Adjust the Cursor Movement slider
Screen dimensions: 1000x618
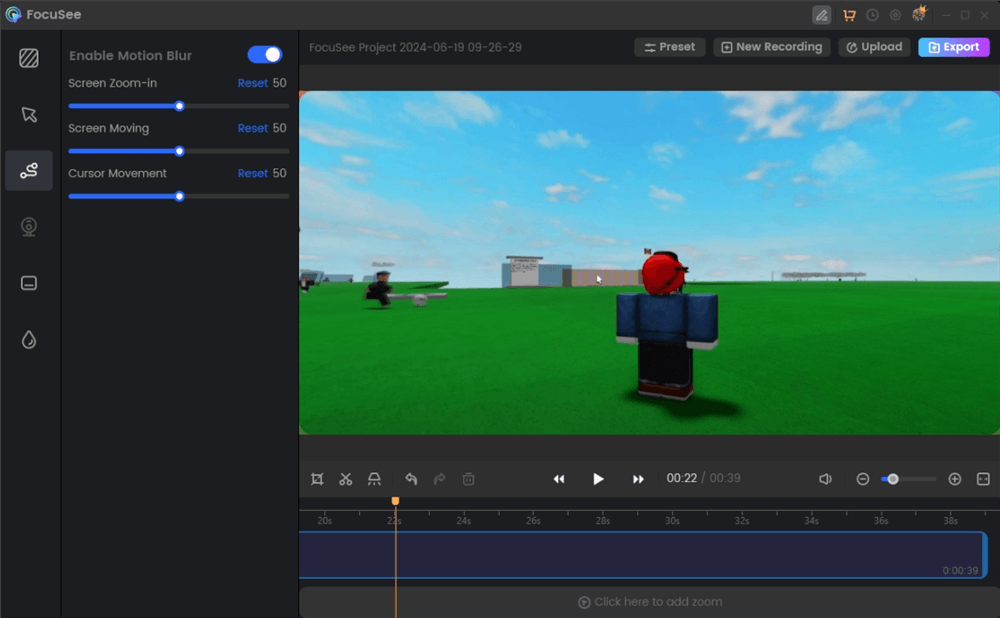coord(179,196)
